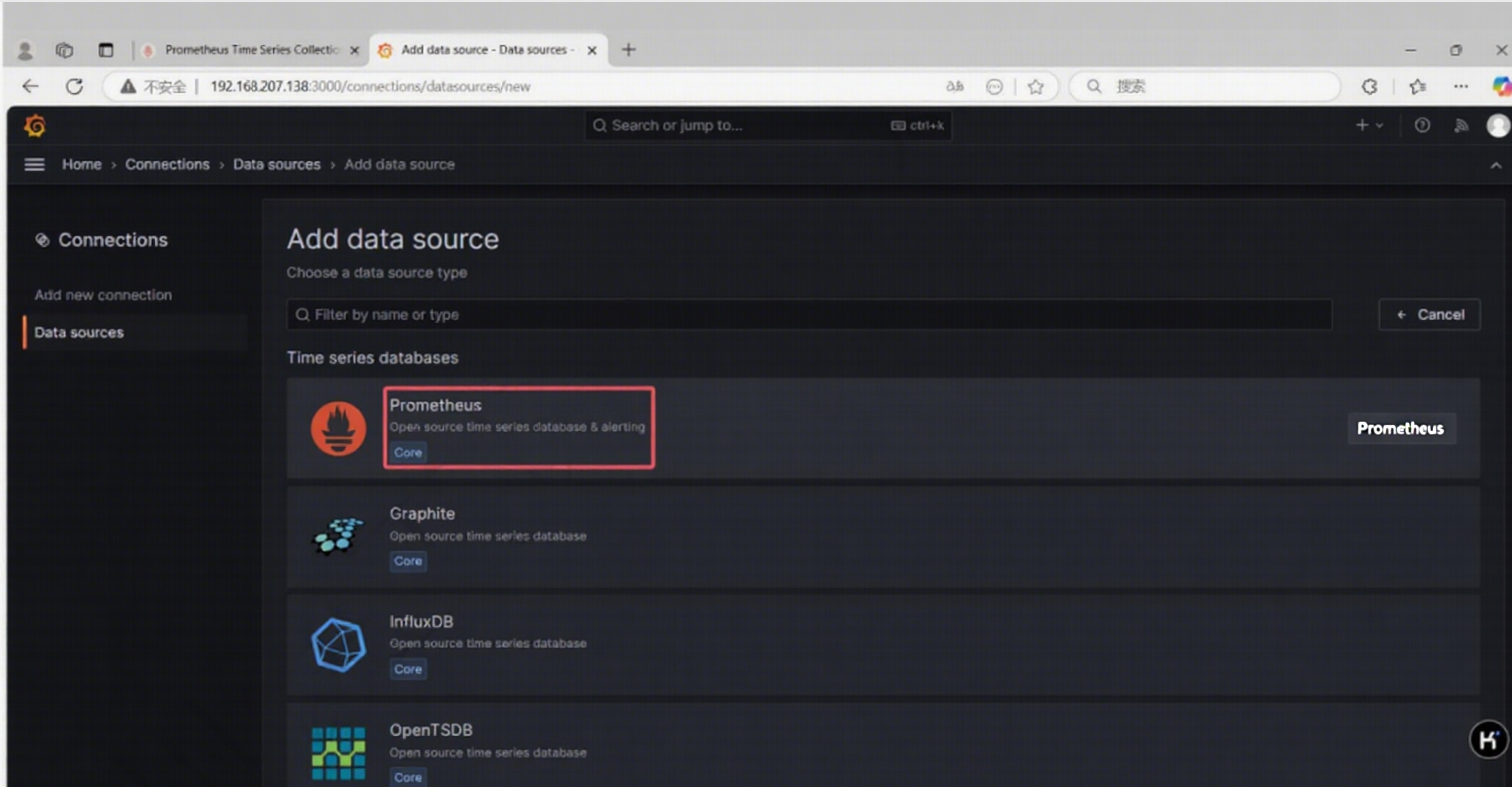Open a new browser tab
This screenshot has height=787, width=1512.
[x=628, y=50]
